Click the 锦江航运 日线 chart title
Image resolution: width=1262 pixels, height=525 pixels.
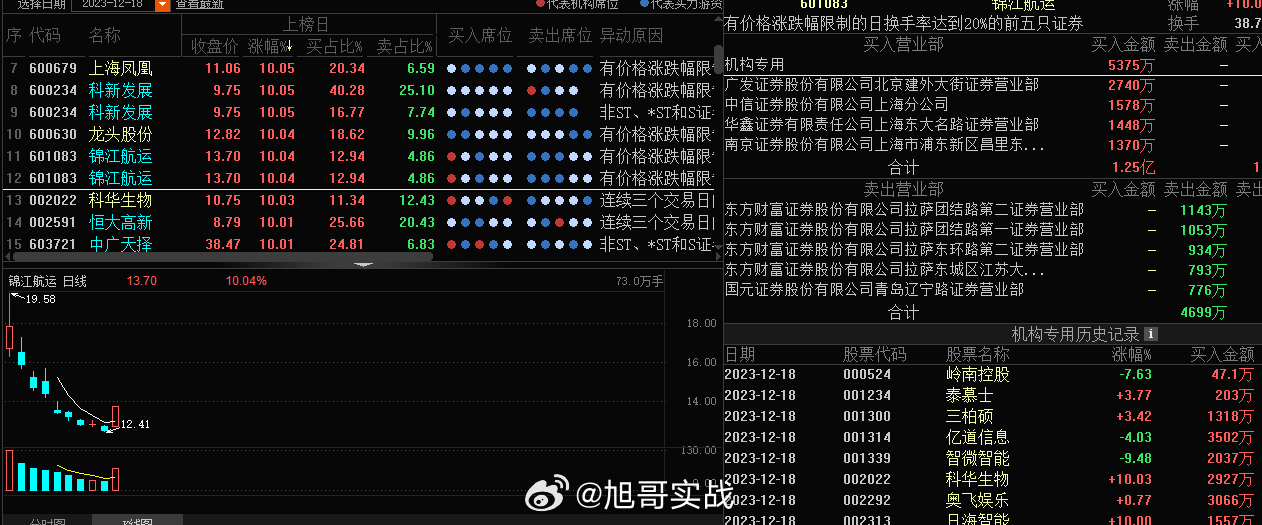47,281
